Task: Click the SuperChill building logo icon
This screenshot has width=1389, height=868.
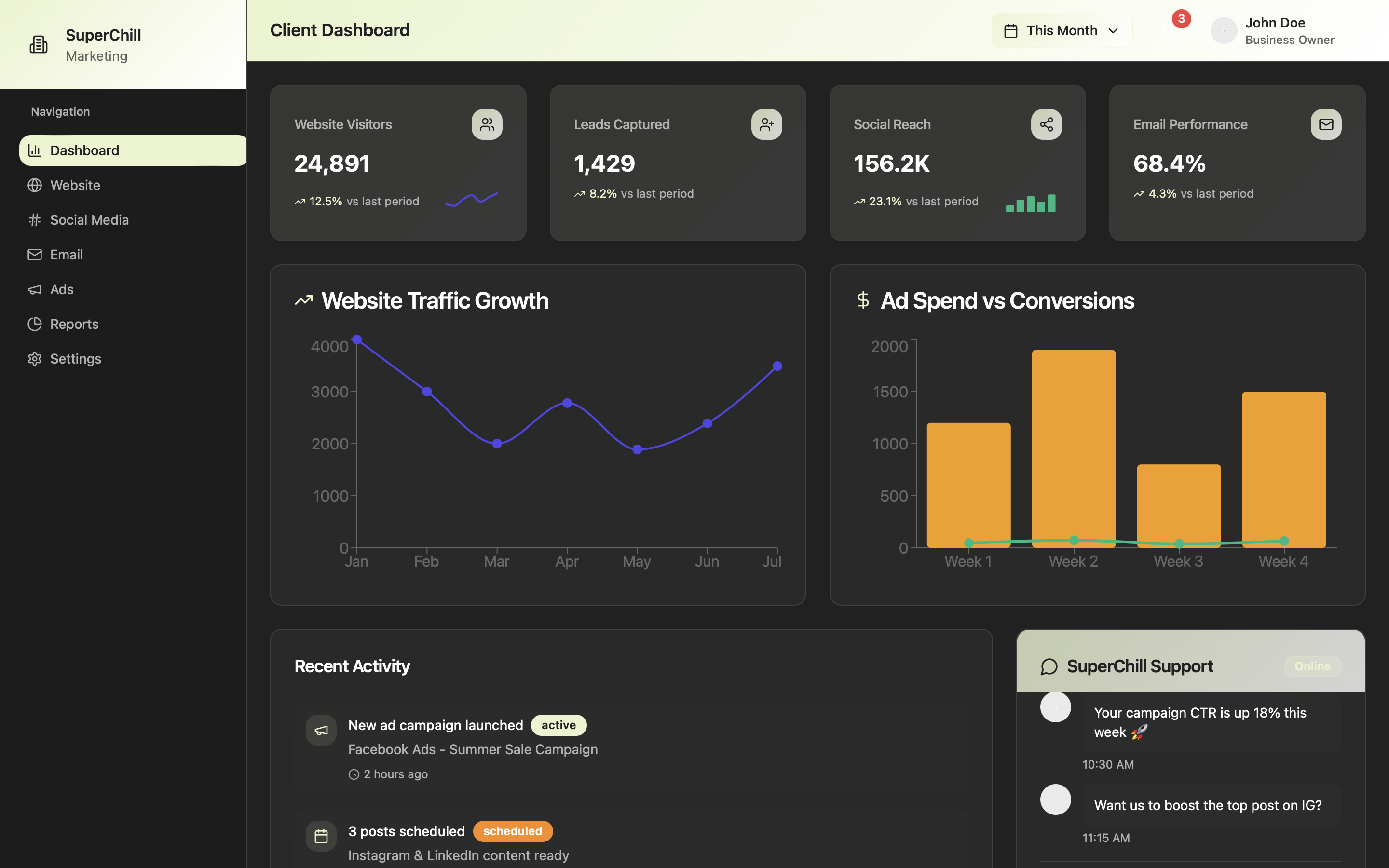Action: coord(39,44)
